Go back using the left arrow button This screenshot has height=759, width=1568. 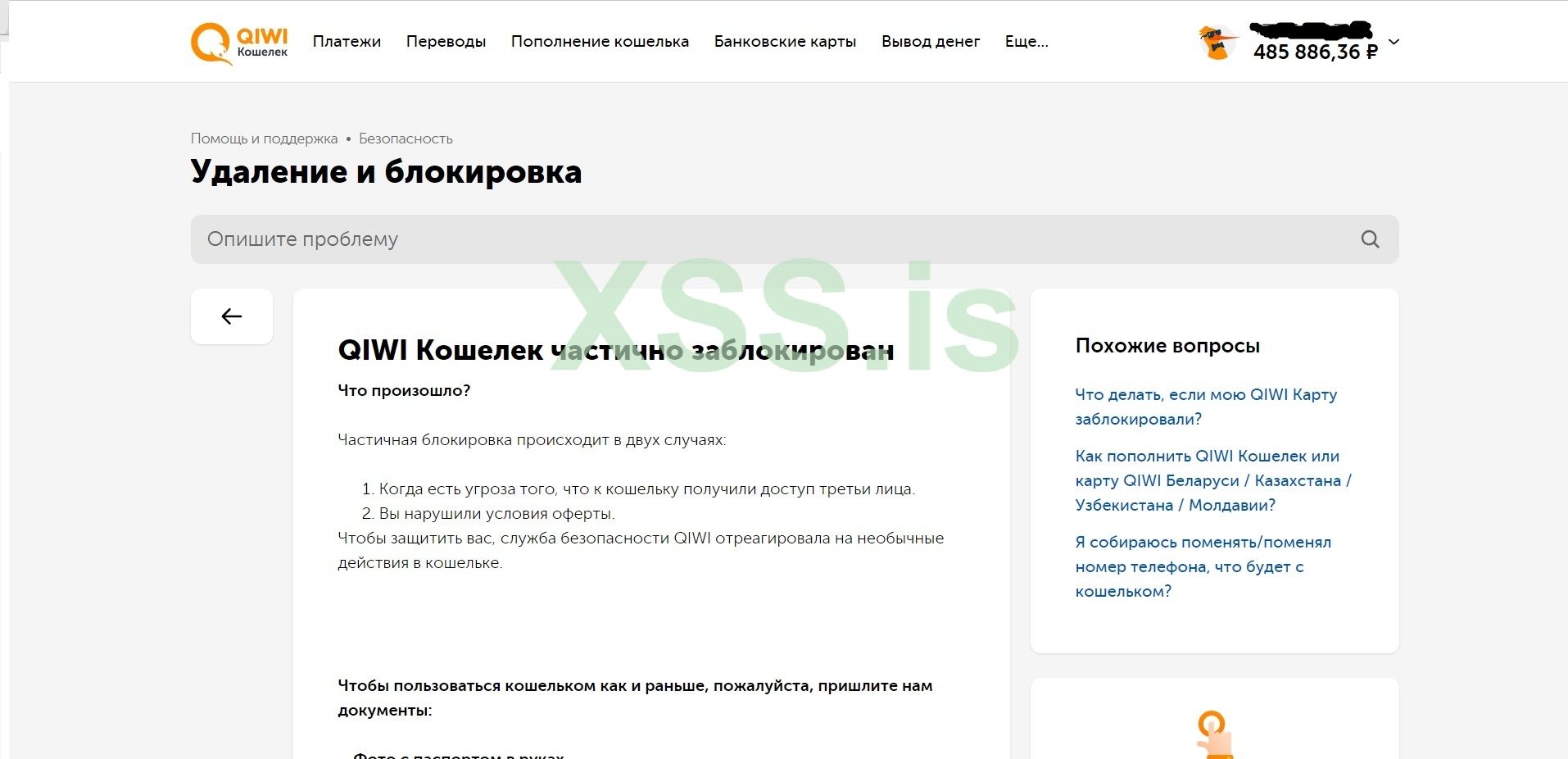(x=232, y=316)
